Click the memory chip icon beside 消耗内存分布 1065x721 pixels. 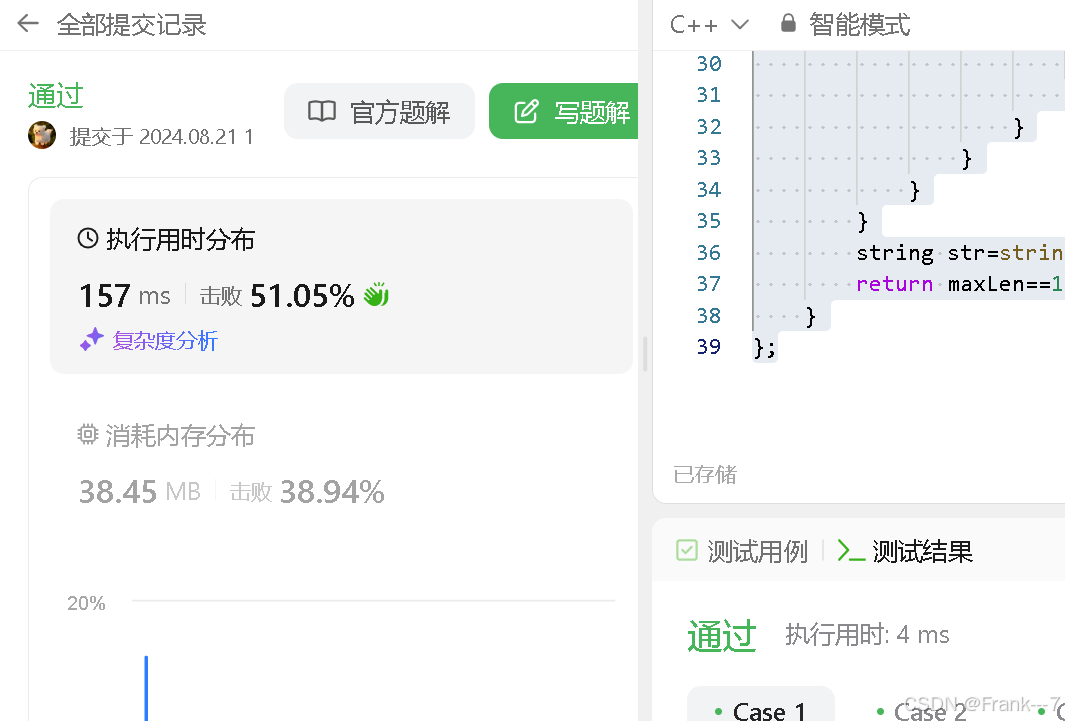pyautogui.click(x=88, y=435)
